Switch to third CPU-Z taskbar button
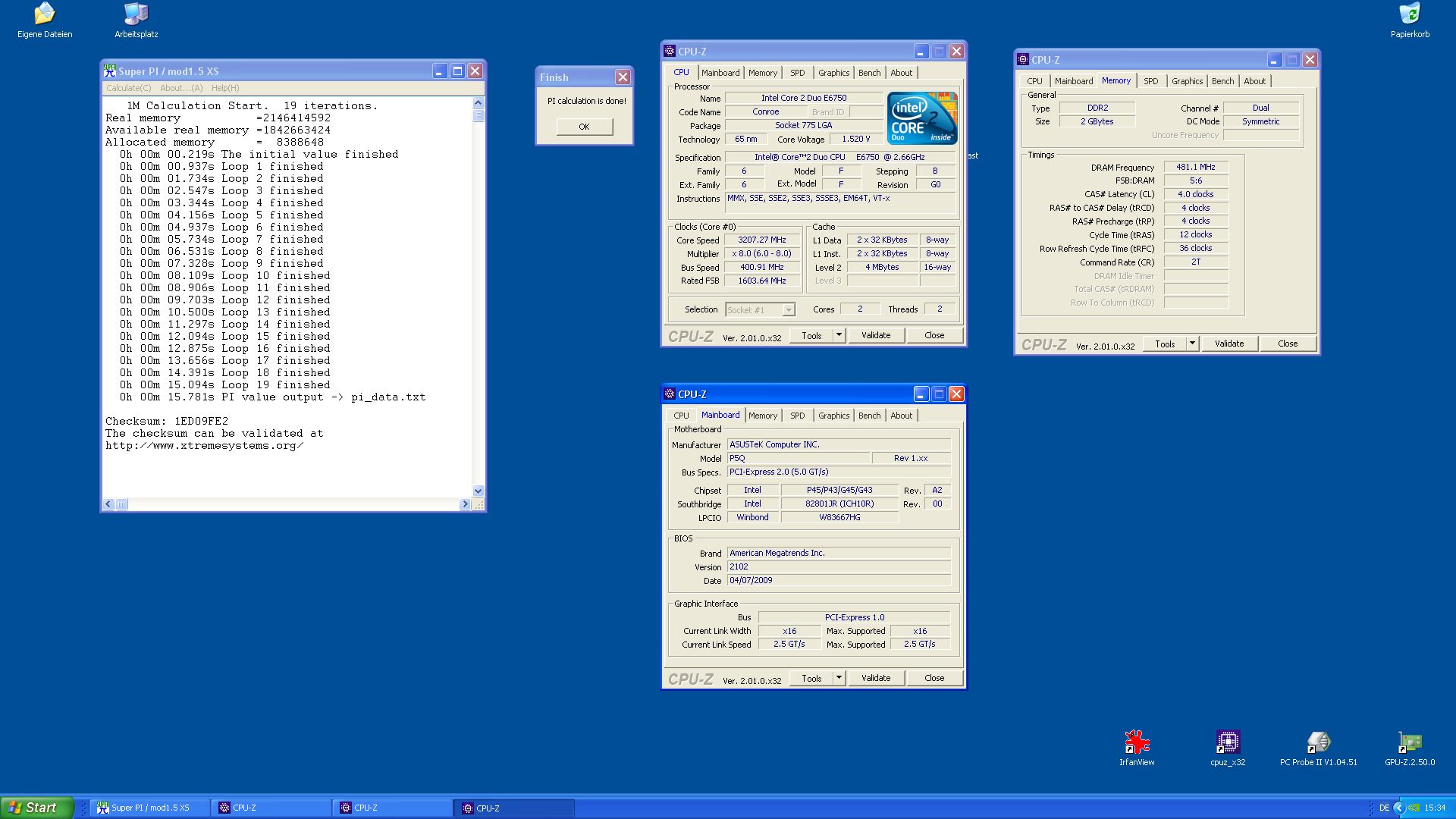1456x819 pixels. point(516,808)
